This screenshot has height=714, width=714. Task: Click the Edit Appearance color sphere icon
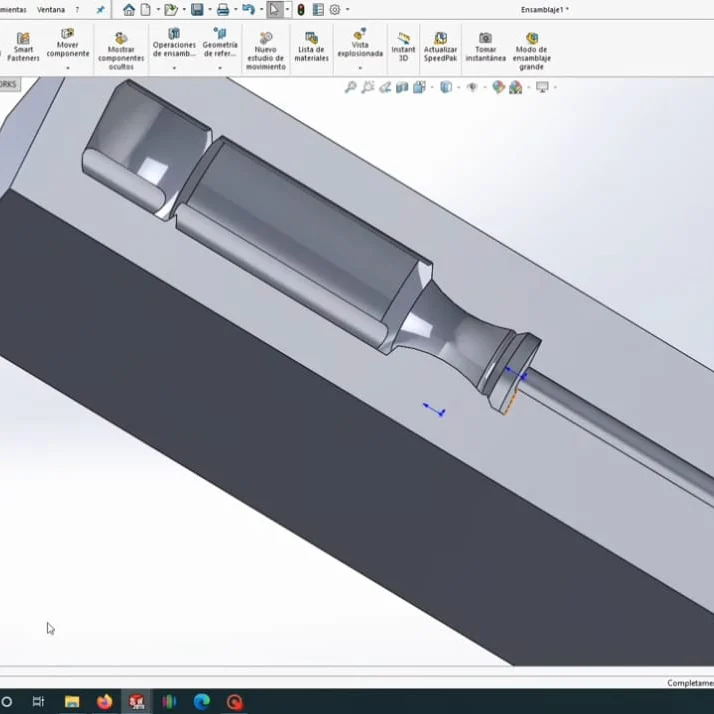(x=498, y=88)
